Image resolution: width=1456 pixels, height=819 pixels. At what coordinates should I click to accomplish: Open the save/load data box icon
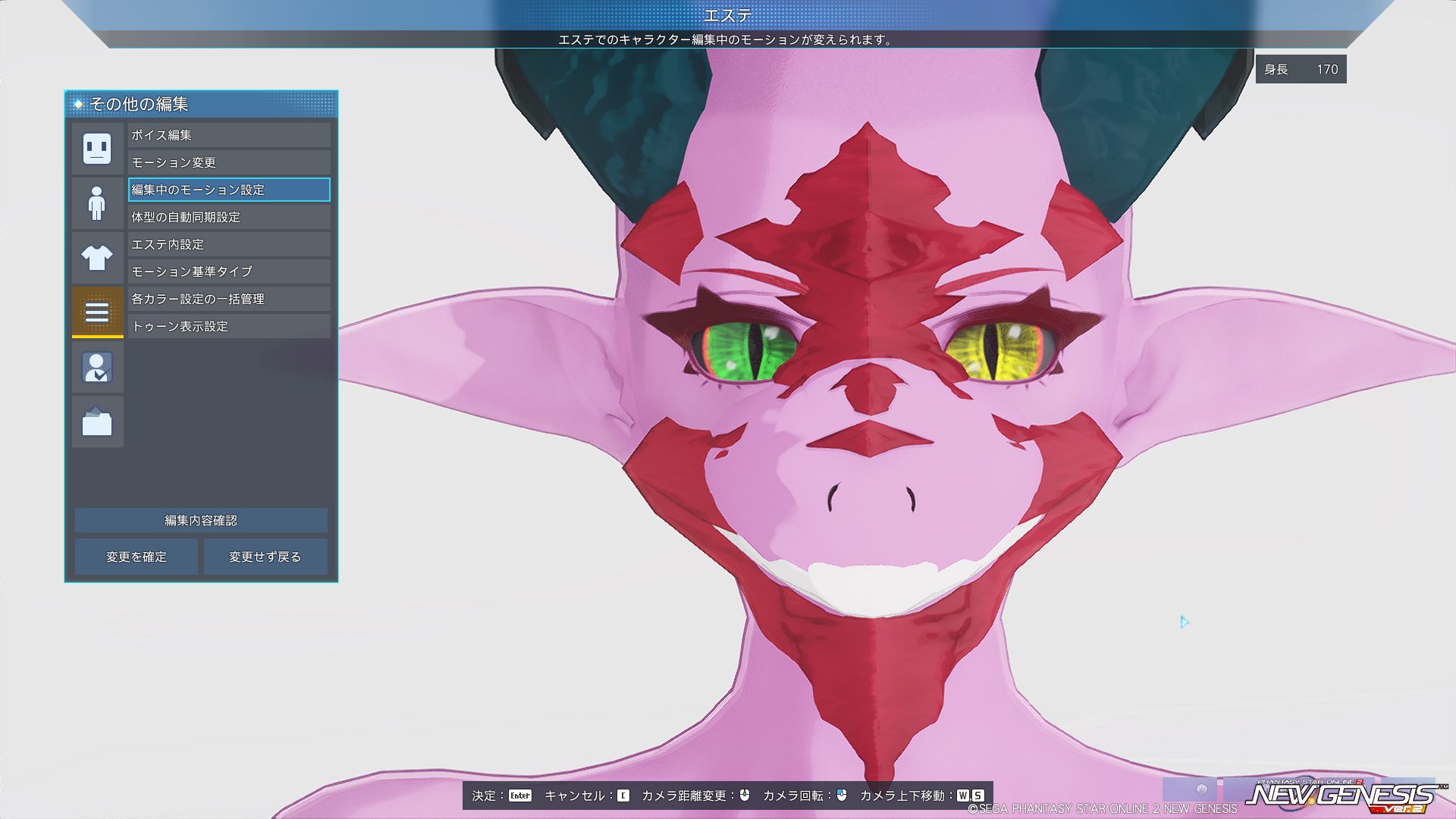coord(97,422)
